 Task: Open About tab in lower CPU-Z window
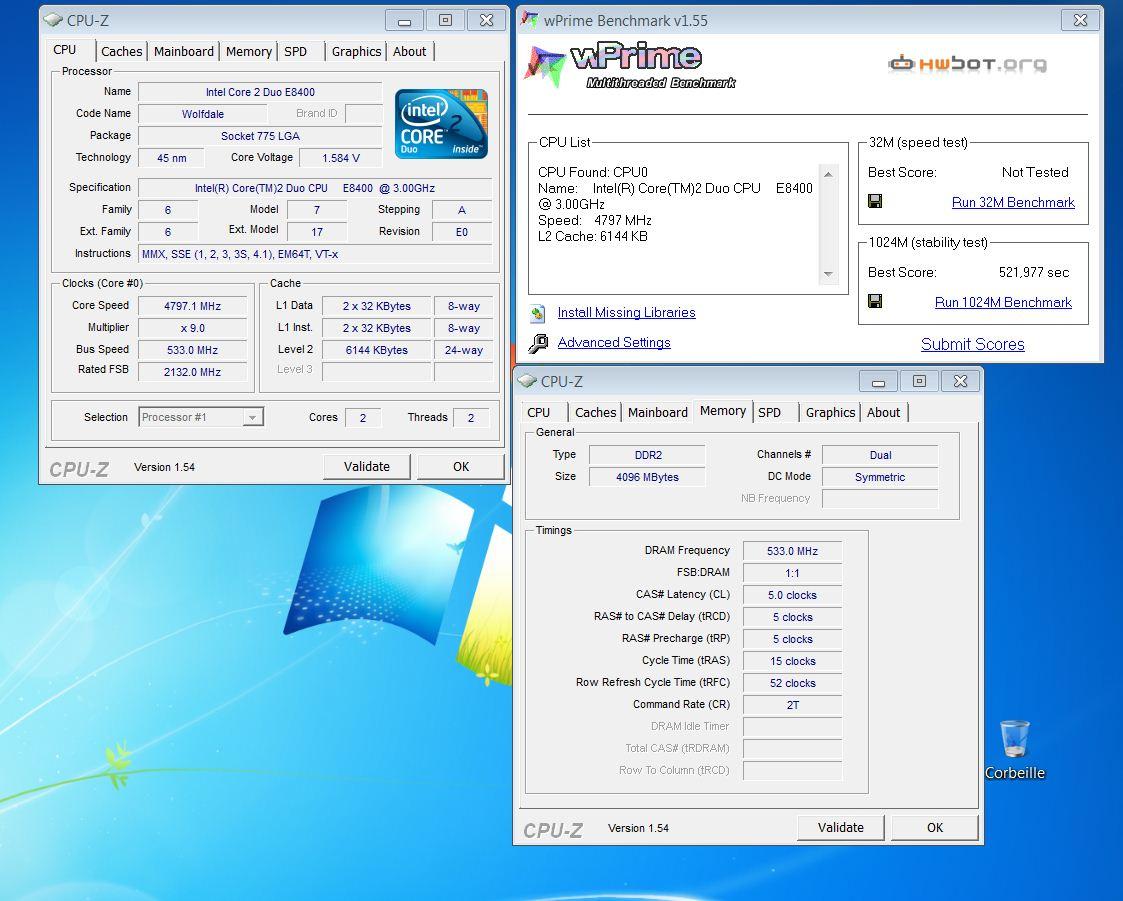884,413
